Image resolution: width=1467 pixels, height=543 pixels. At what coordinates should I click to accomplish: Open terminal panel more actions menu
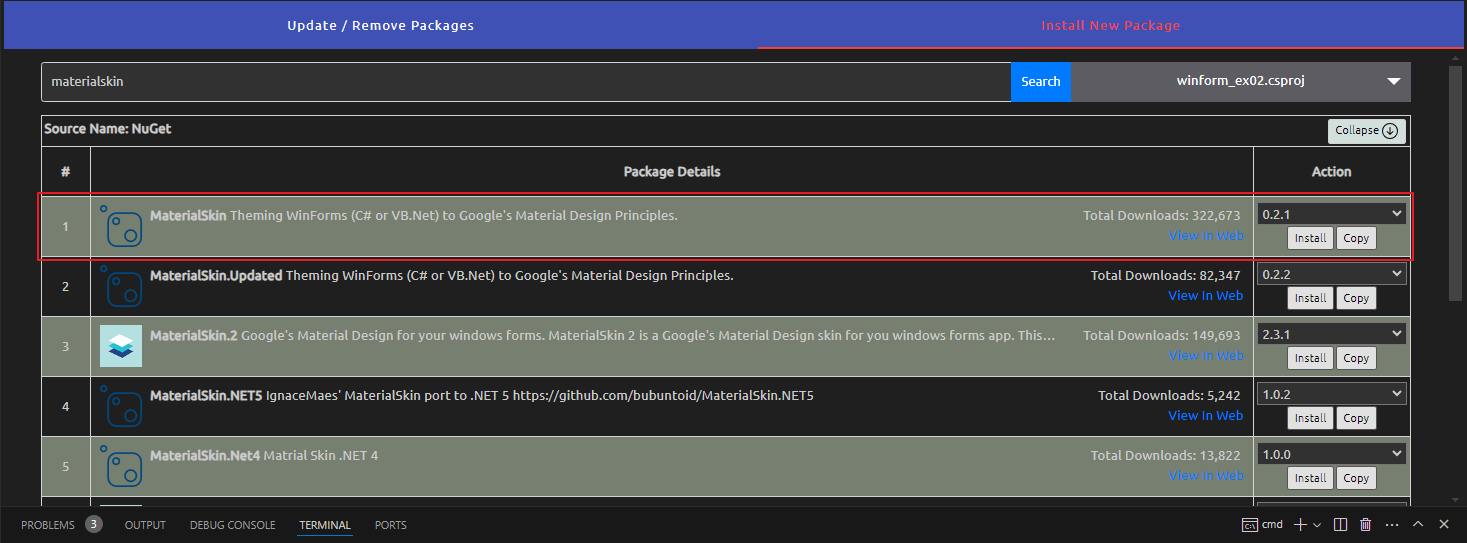1391,524
